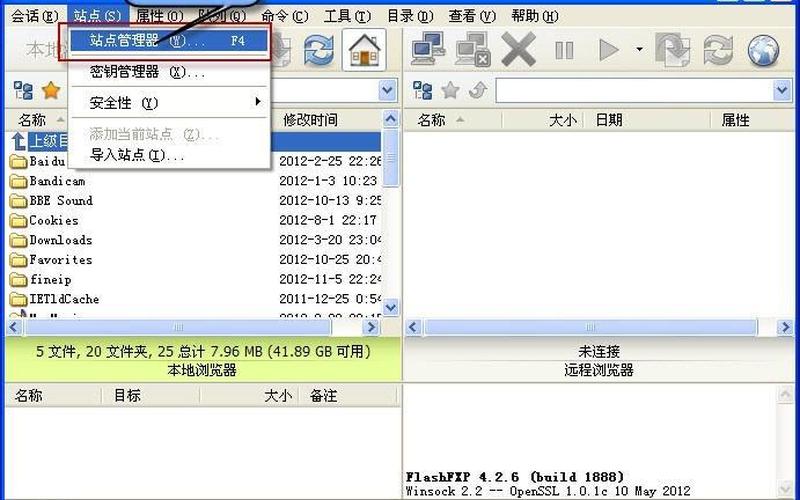
Task: Click the play transfer queue icon
Action: click(608, 50)
